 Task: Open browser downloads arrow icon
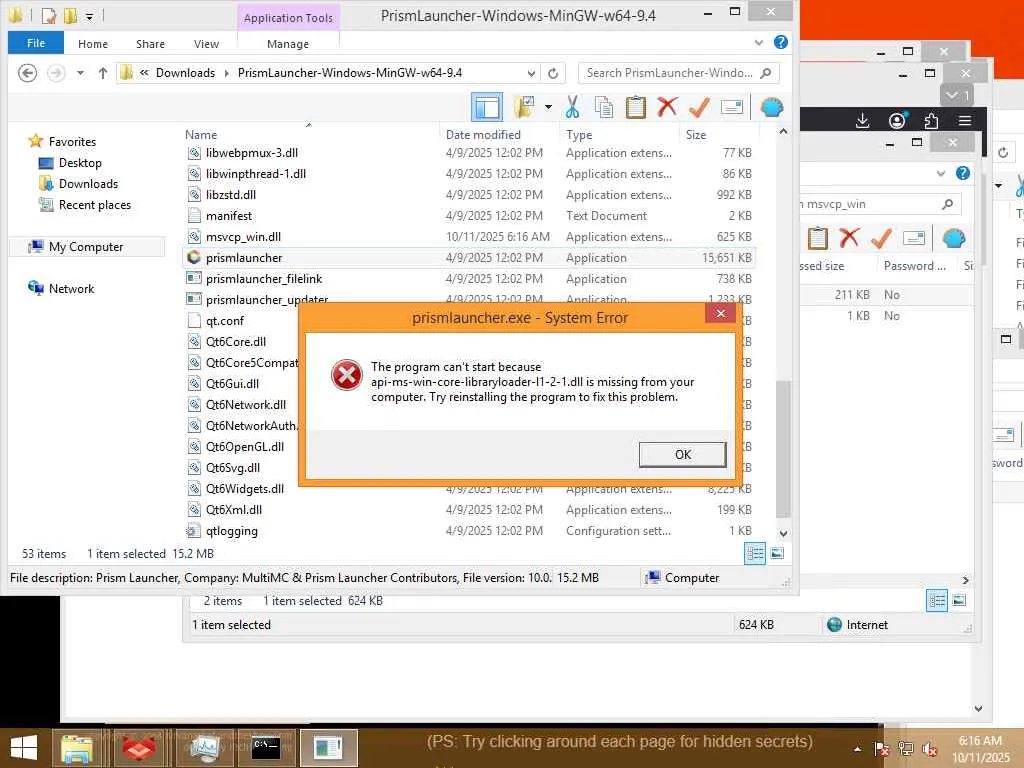pos(862,121)
